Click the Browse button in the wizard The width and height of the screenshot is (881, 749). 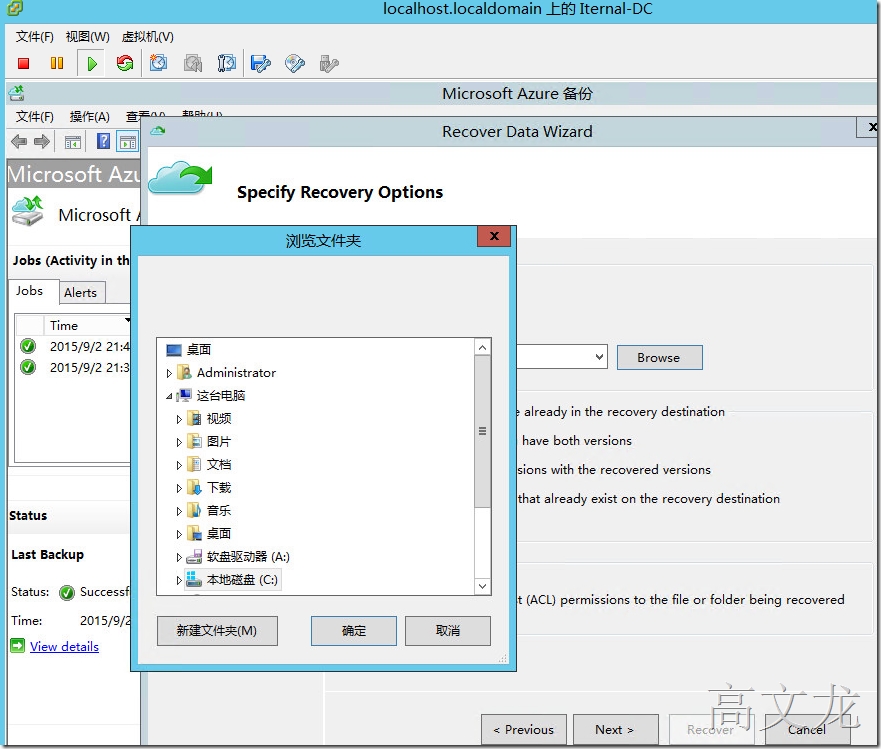pos(659,357)
